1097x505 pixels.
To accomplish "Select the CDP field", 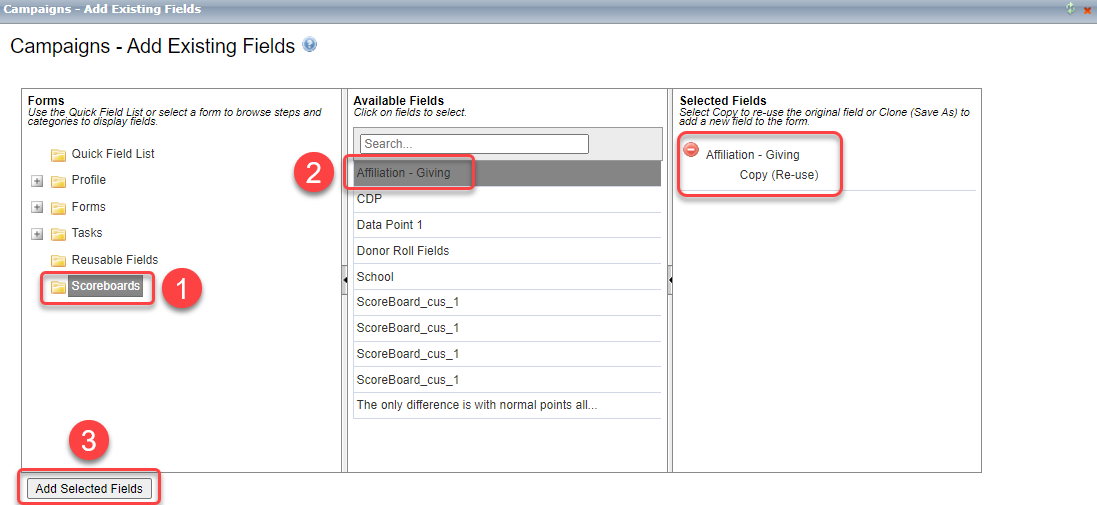I will [x=369, y=199].
